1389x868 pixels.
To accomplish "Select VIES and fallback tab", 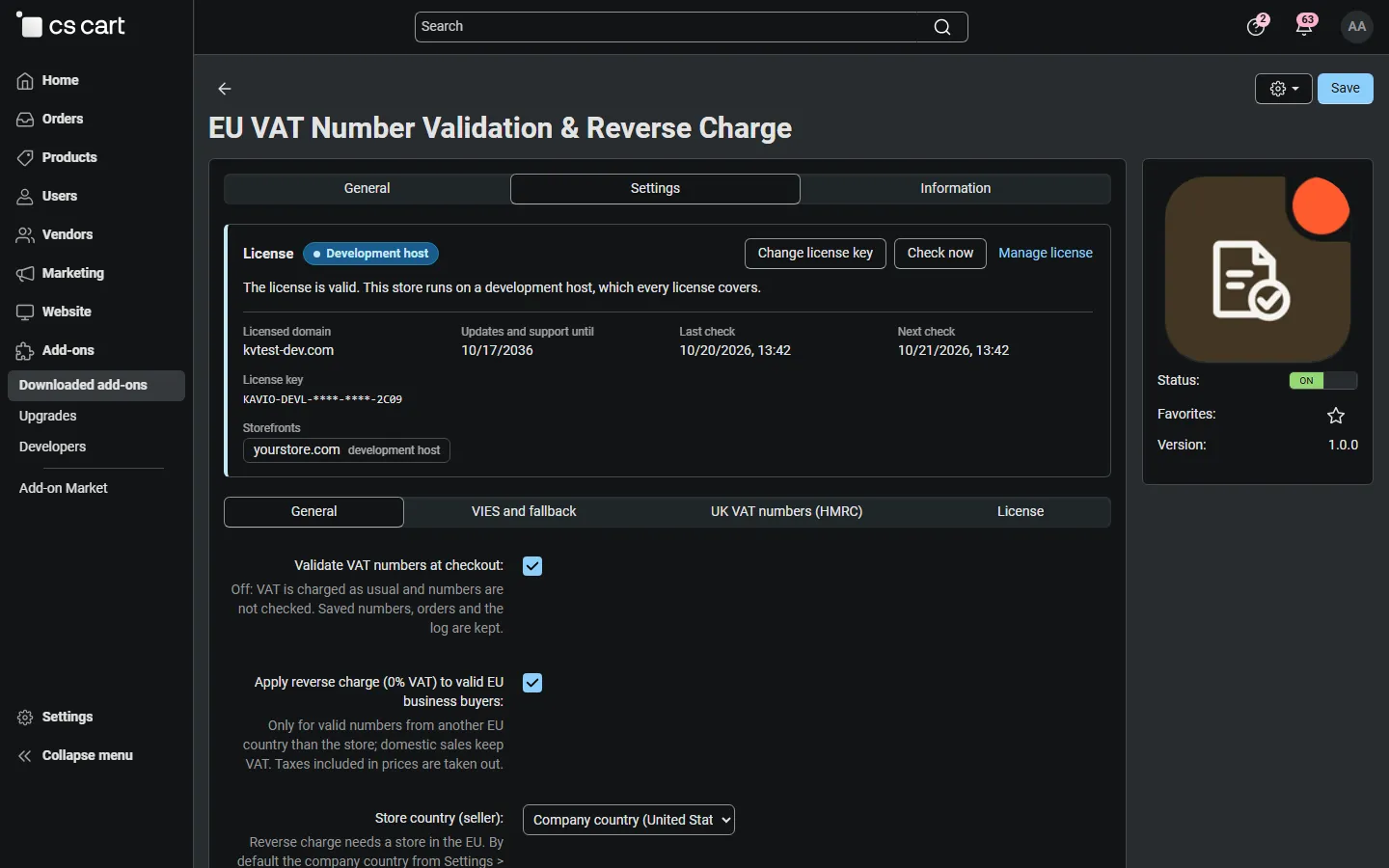I will [524, 512].
